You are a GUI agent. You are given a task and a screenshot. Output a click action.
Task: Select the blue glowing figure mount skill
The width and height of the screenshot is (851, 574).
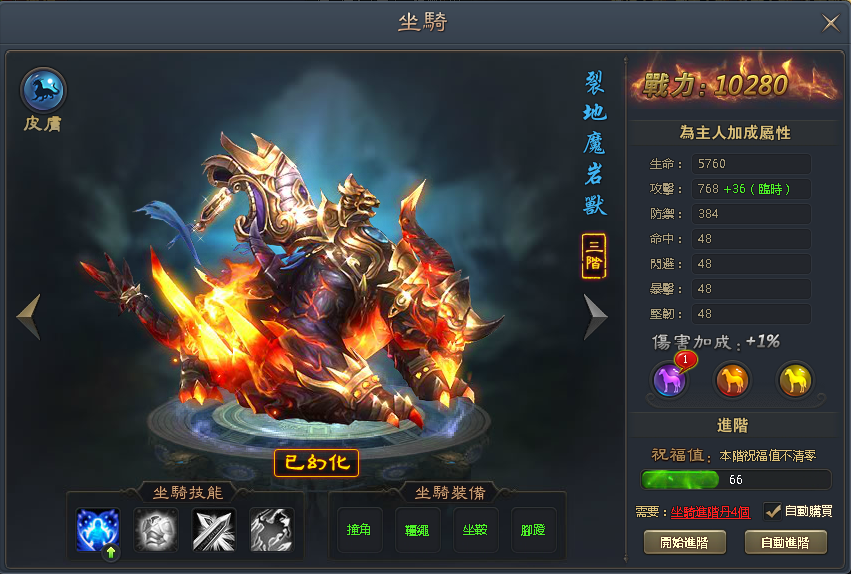(x=98, y=530)
